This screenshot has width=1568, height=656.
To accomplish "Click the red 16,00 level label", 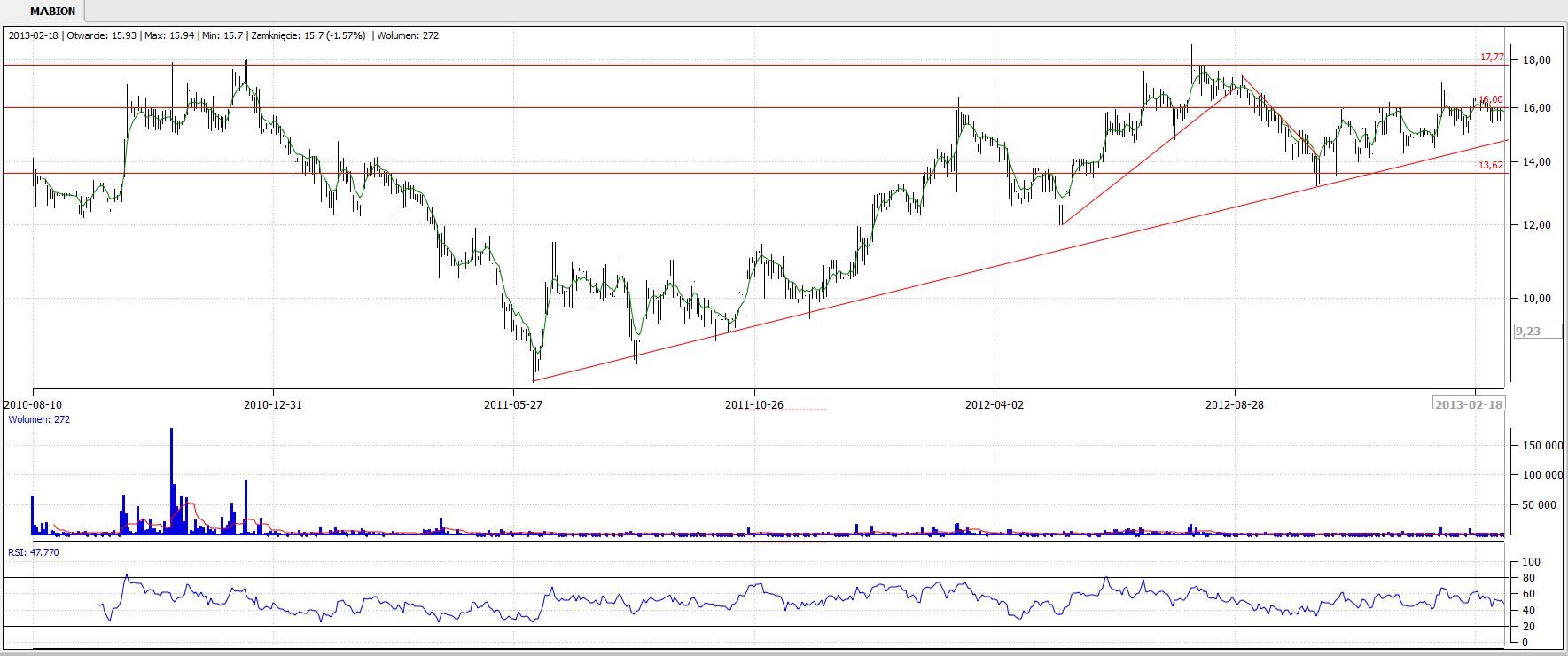I will (x=1492, y=100).
